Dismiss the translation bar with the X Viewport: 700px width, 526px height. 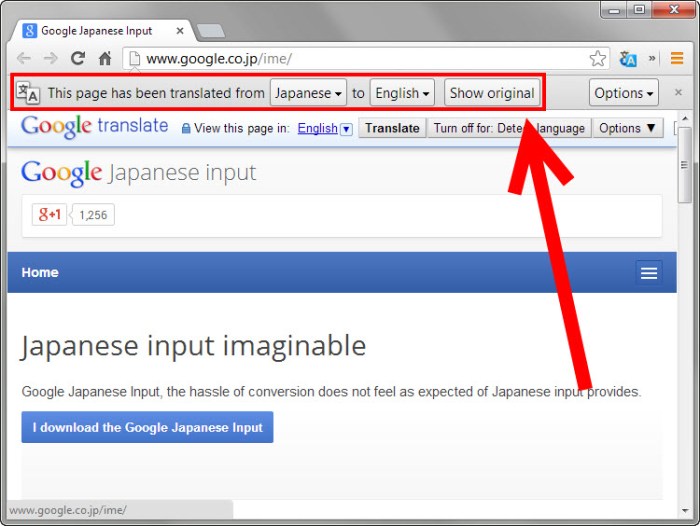[678, 93]
